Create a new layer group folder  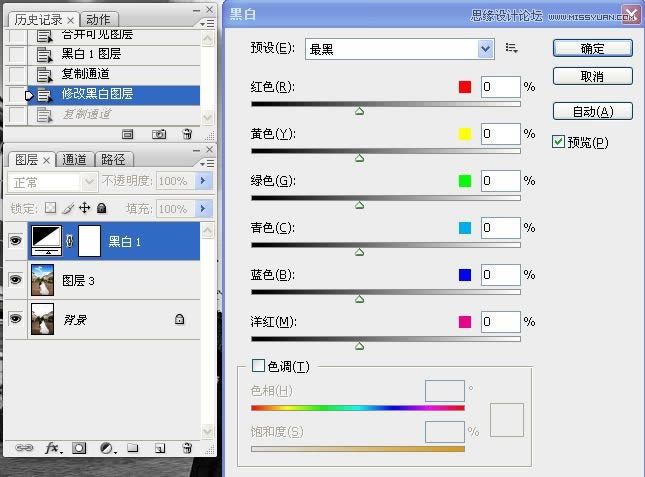[x=133, y=449]
